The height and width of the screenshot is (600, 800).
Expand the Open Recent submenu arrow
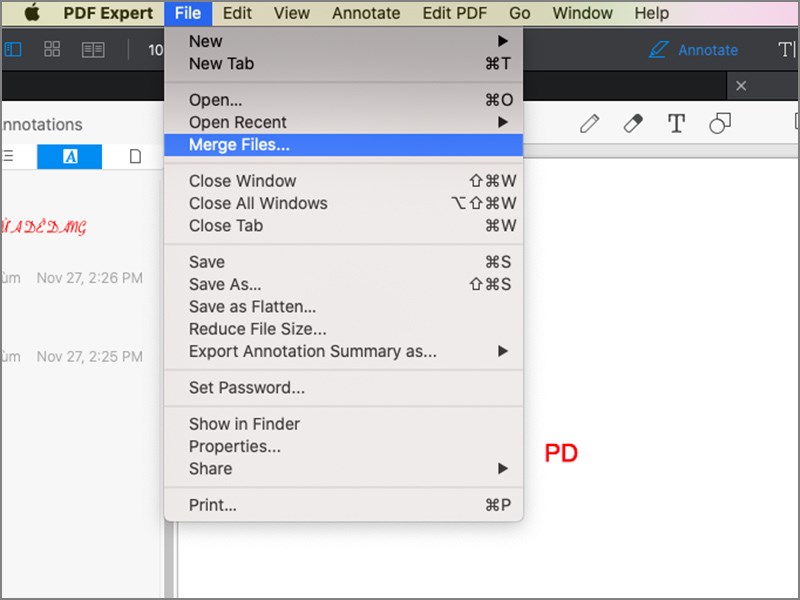tap(503, 122)
